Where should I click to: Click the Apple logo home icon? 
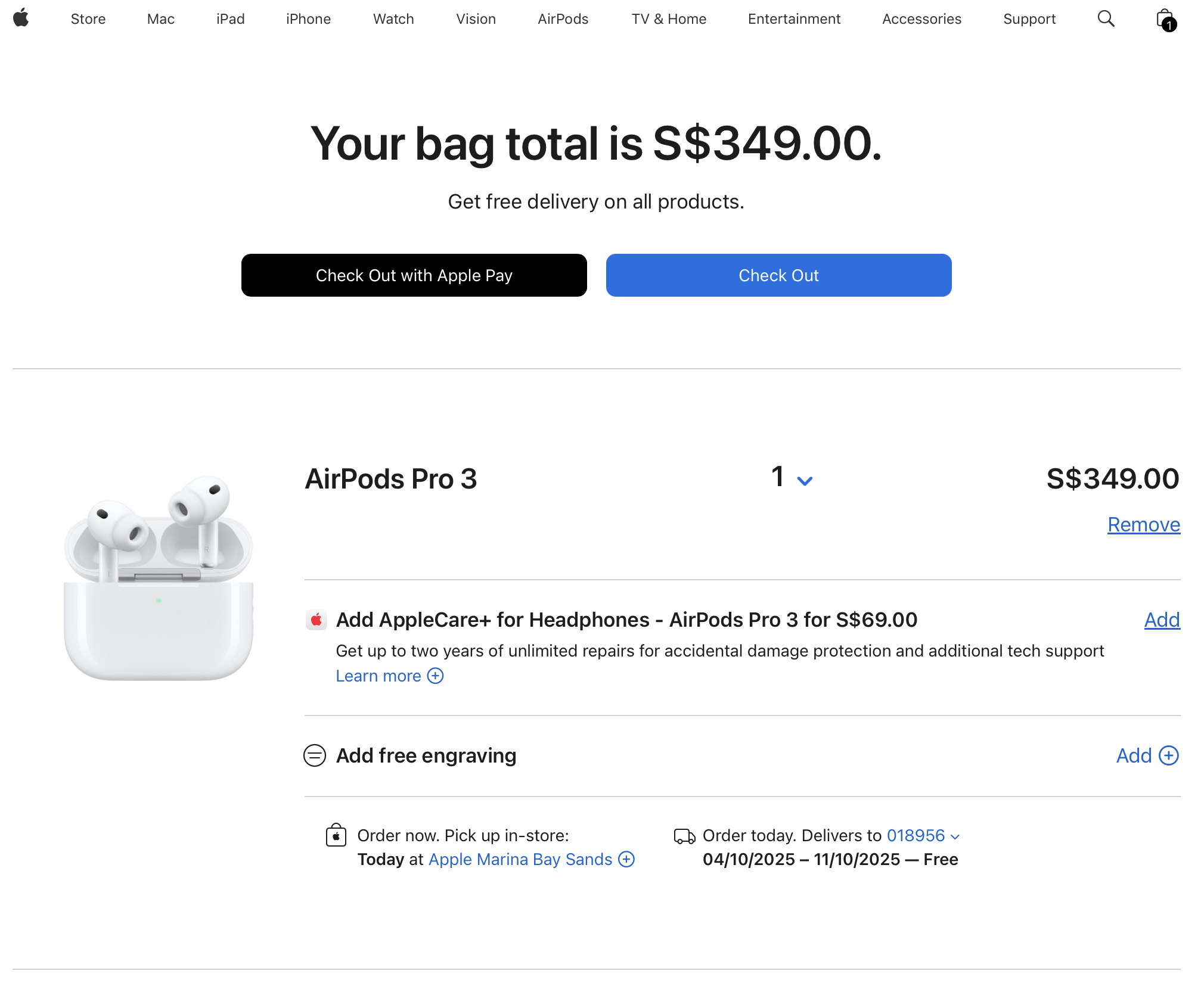(x=21, y=18)
